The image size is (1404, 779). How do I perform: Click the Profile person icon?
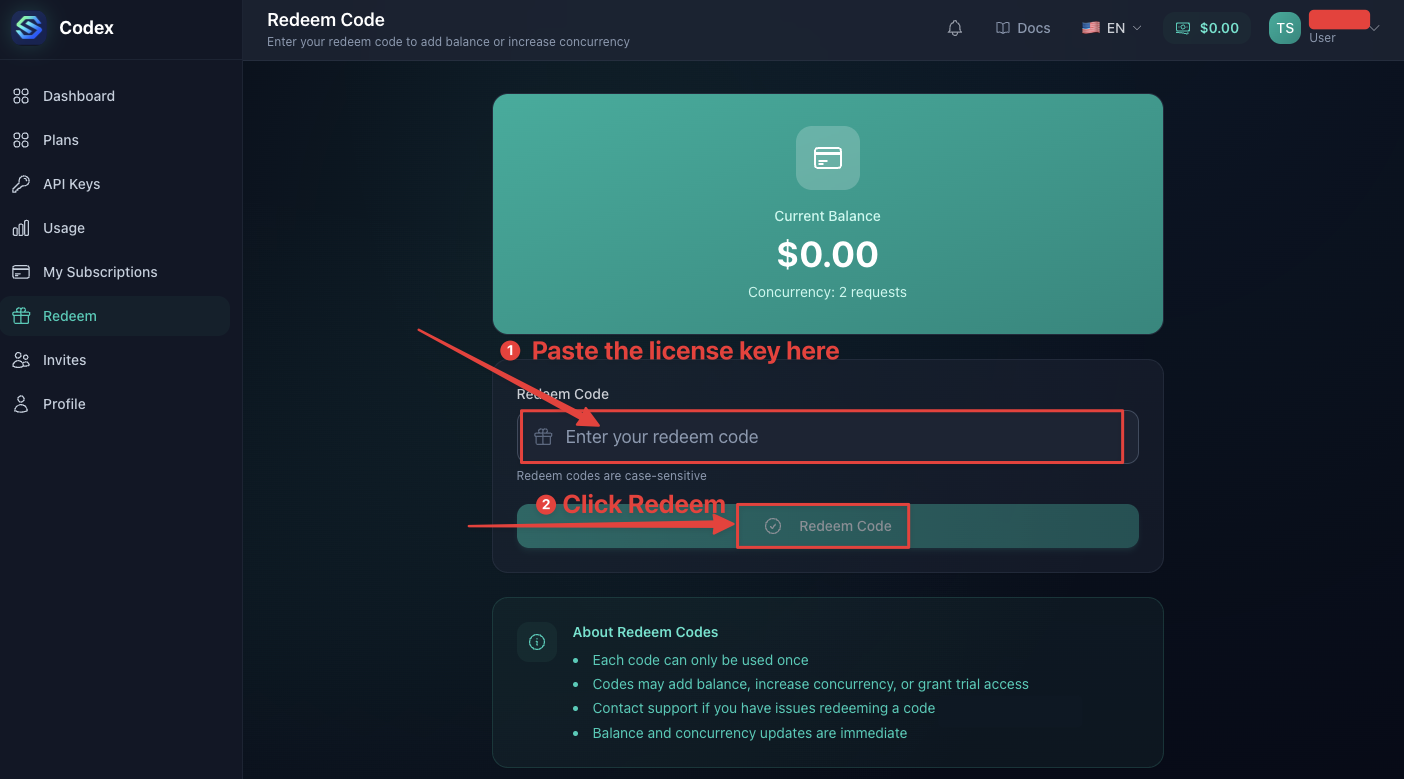tap(21, 404)
